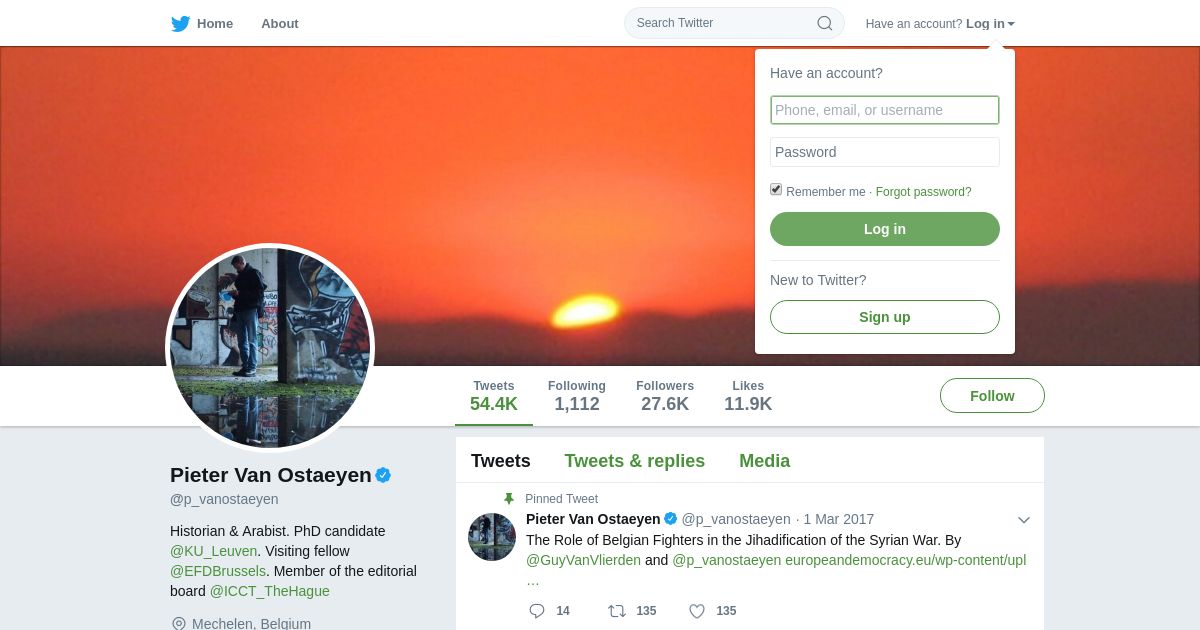Like the pinned tweet via heart icon

tap(697, 611)
